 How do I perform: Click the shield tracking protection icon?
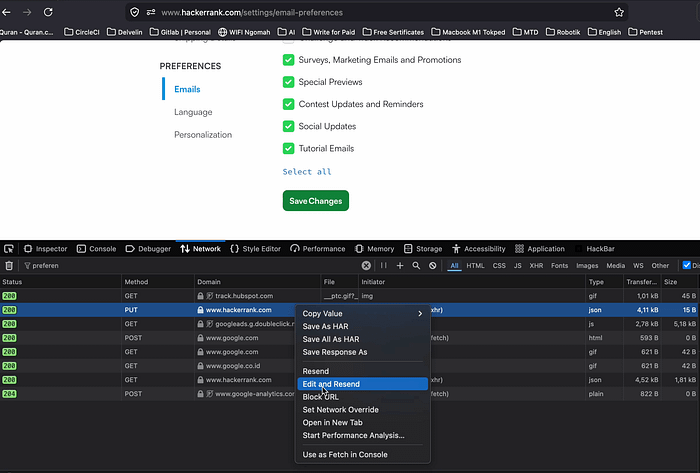[x=134, y=12]
